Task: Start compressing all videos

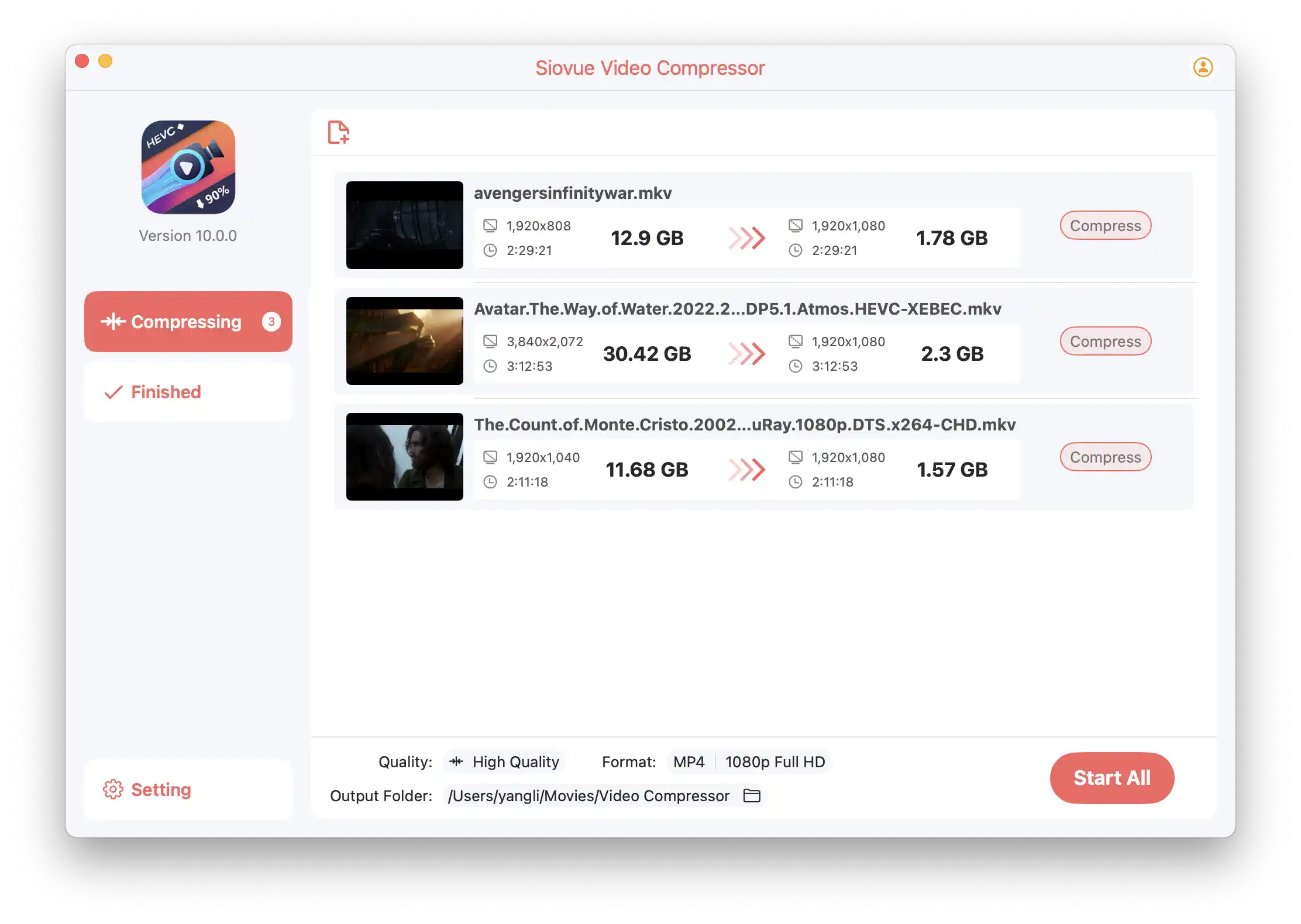Action: click(x=1111, y=778)
